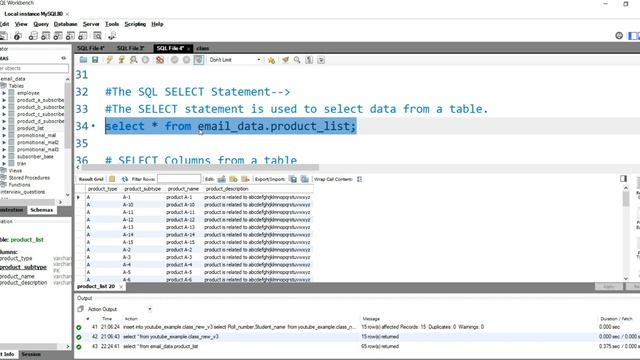Switch to the SQL File 3 tab
Image resolution: width=640 pixels, height=360 pixels.
(130, 48)
